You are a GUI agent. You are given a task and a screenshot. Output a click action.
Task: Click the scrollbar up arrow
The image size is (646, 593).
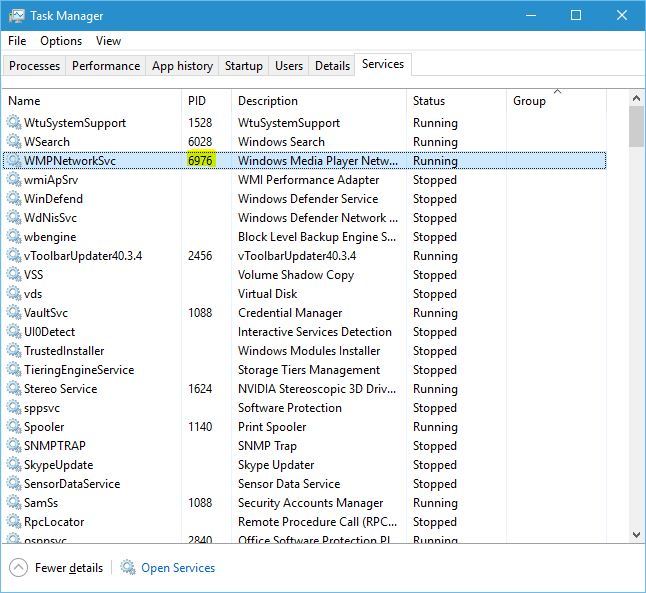636,98
